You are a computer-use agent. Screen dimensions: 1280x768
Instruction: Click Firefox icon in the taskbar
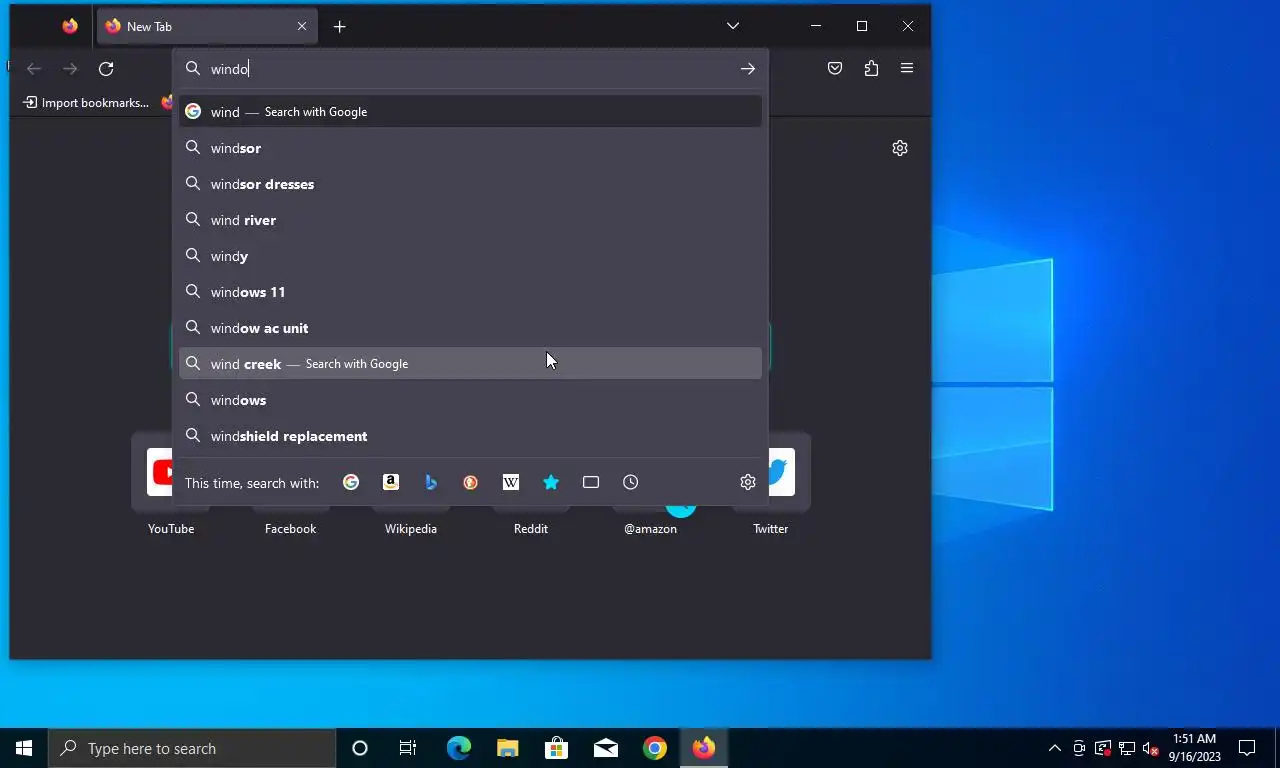point(704,748)
